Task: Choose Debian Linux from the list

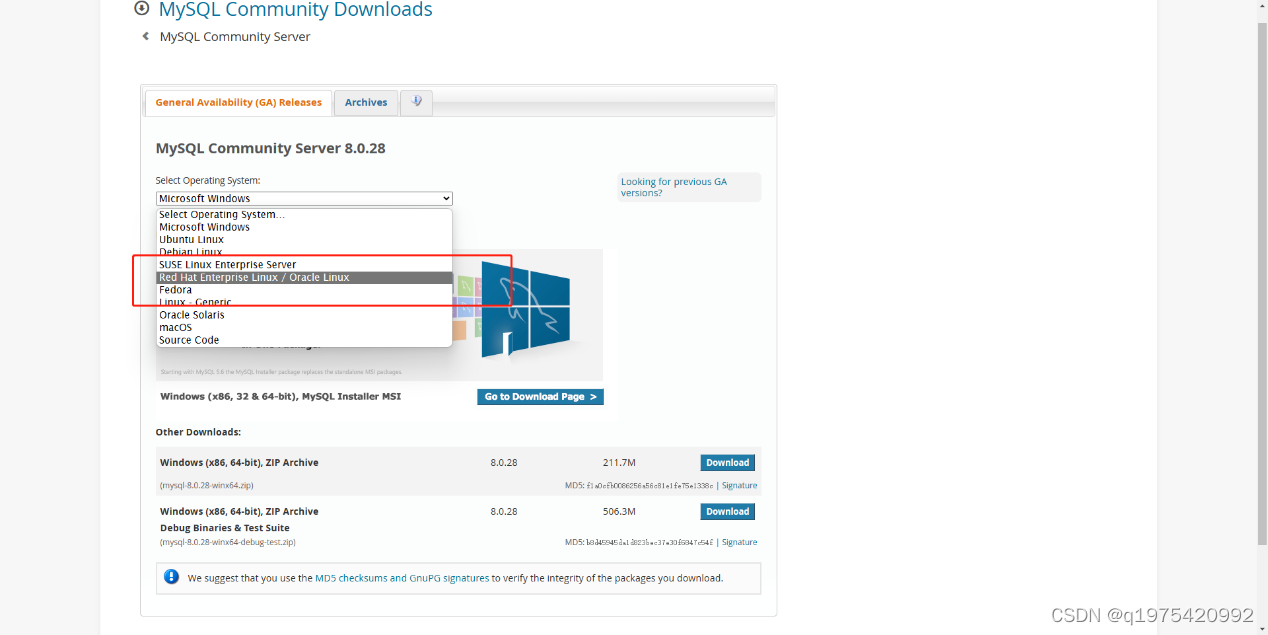Action: pyautogui.click(x=304, y=252)
